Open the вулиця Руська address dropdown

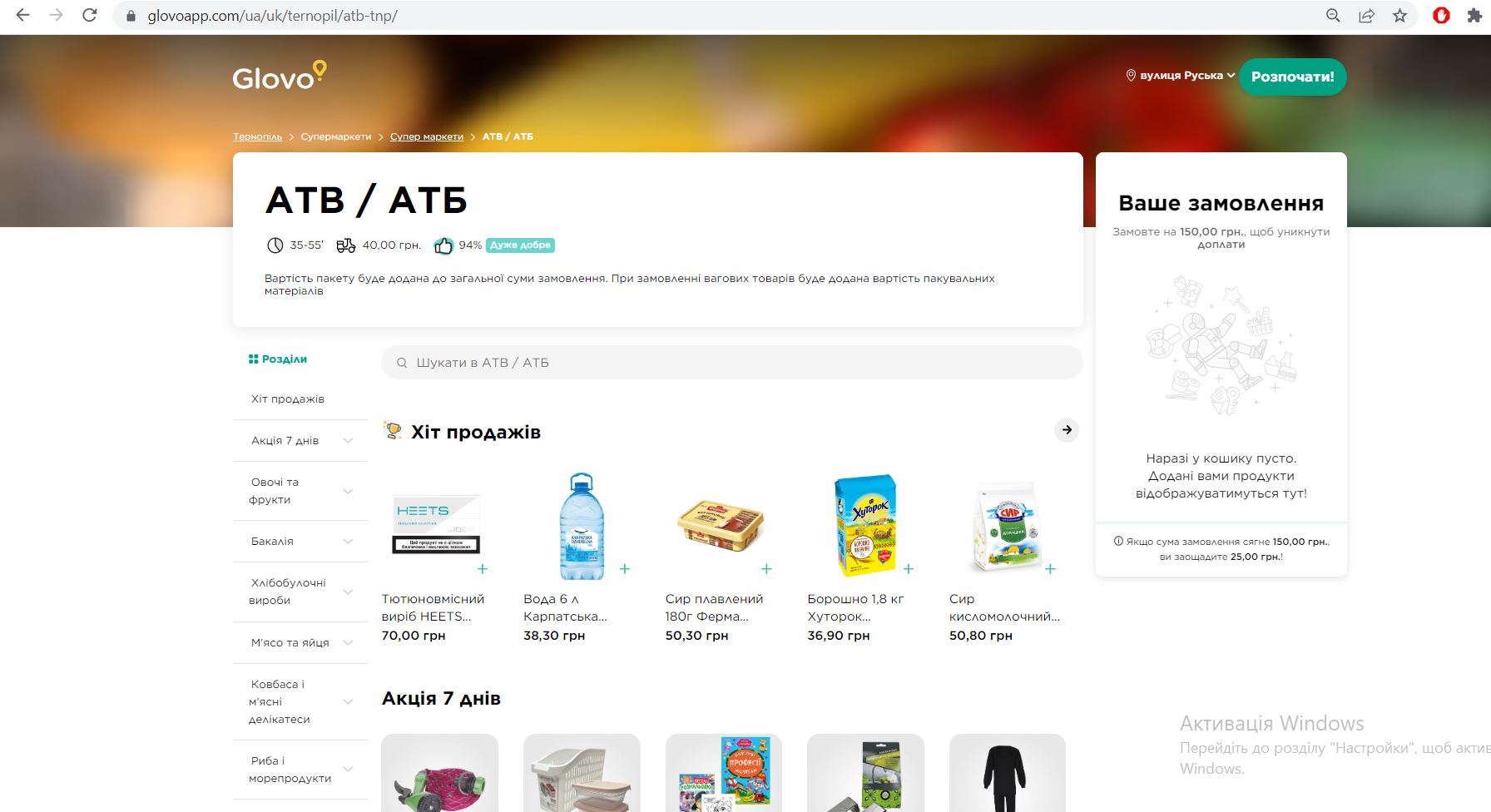pyautogui.click(x=1181, y=76)
